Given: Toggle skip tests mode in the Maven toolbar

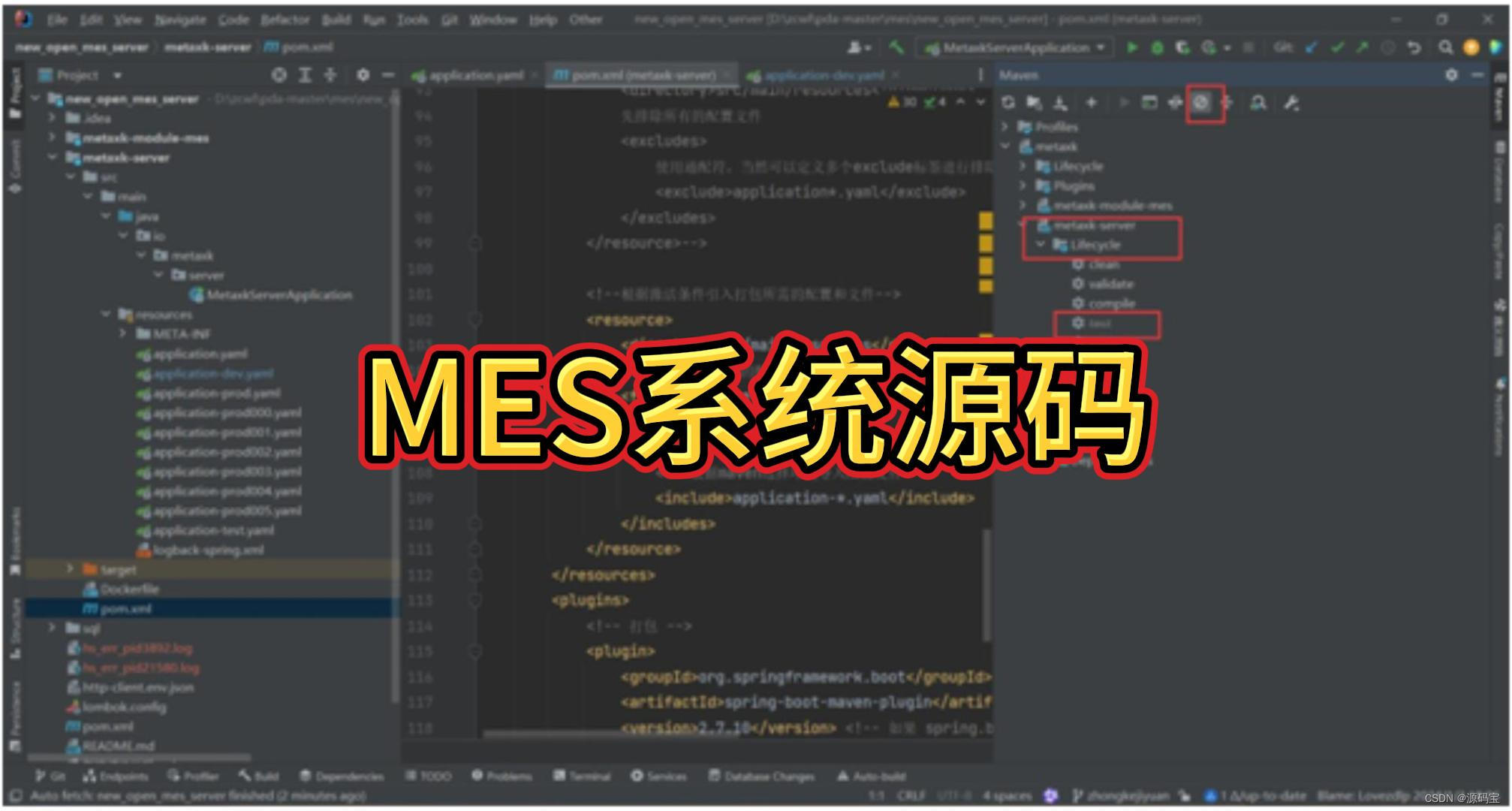Looking at the screenshot, I should click(x=1203, y=104).
